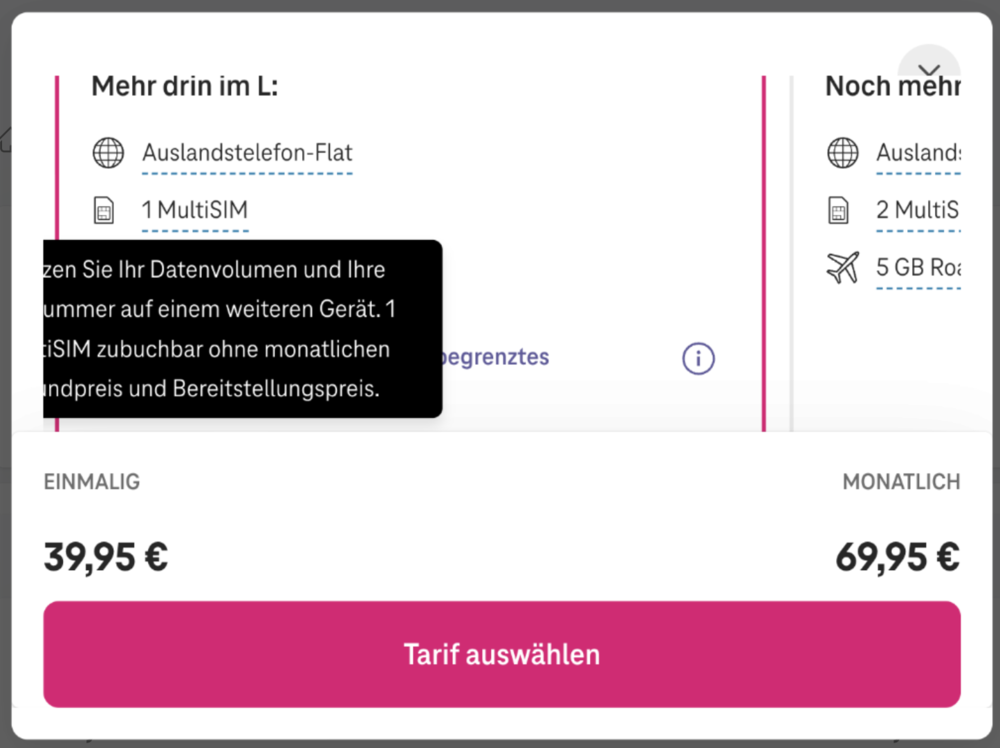Click the Noch mehr column heading

click(x=893, y=86)
